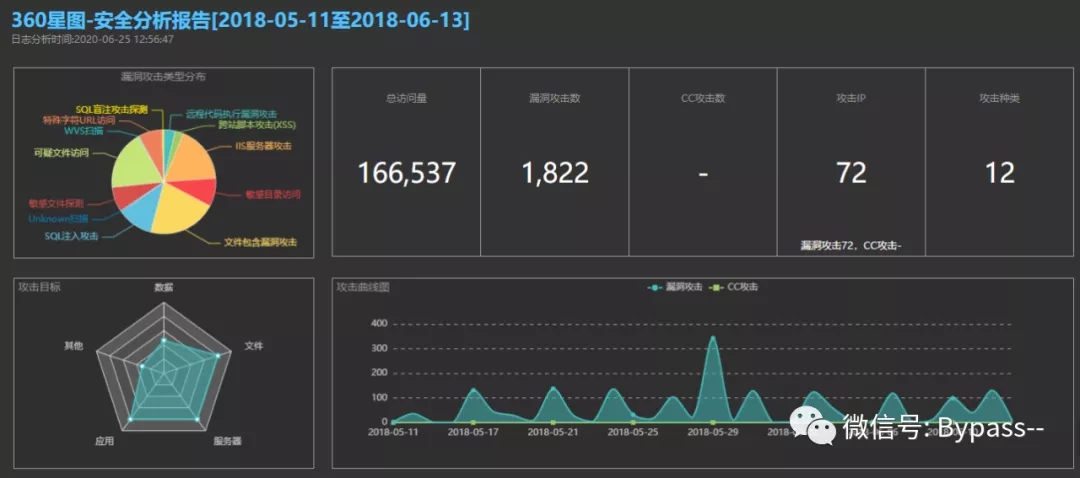Click the 跨站脚本攻击(XSS) pie label

click(x=257, y=126)
